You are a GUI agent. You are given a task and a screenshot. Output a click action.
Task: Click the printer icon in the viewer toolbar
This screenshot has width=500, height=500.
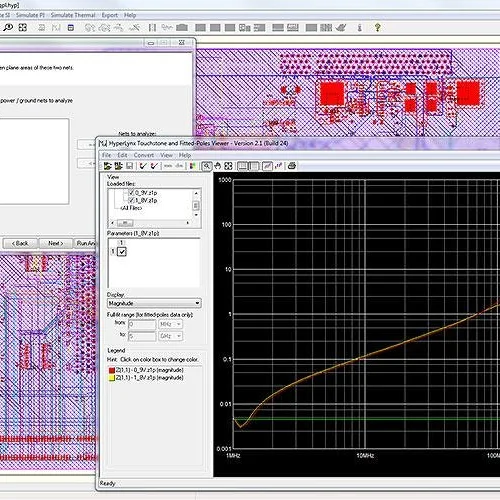(x=292, y=166)
